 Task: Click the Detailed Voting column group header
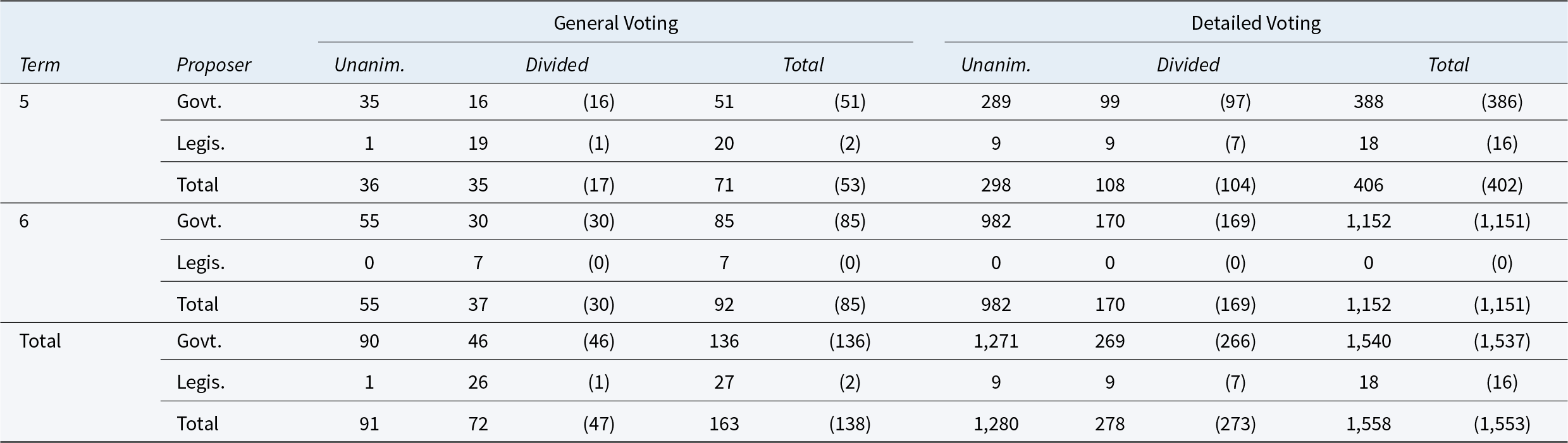coord(1256,23)
